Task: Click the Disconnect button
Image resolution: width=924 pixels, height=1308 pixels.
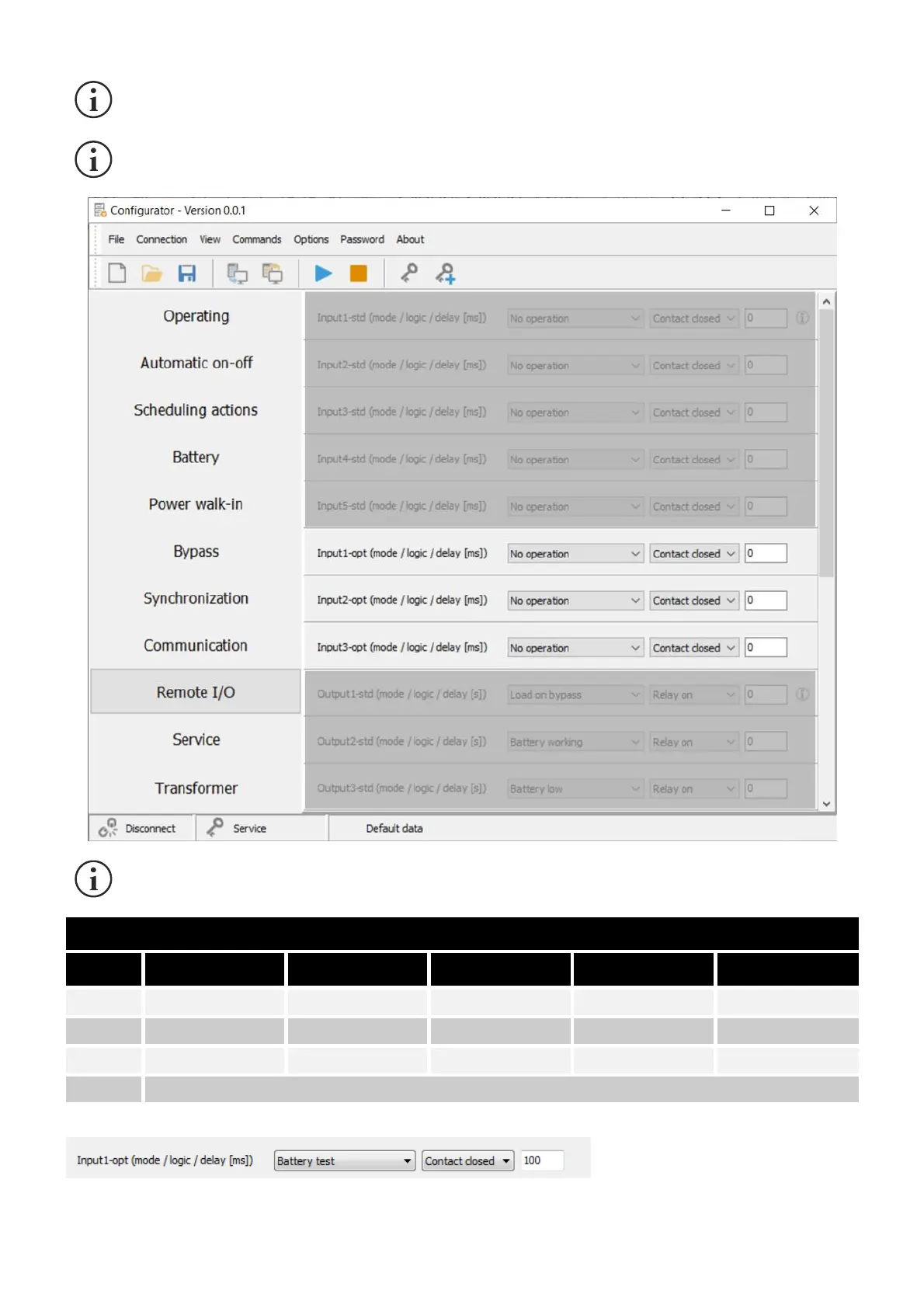Action: pos(141,828)
